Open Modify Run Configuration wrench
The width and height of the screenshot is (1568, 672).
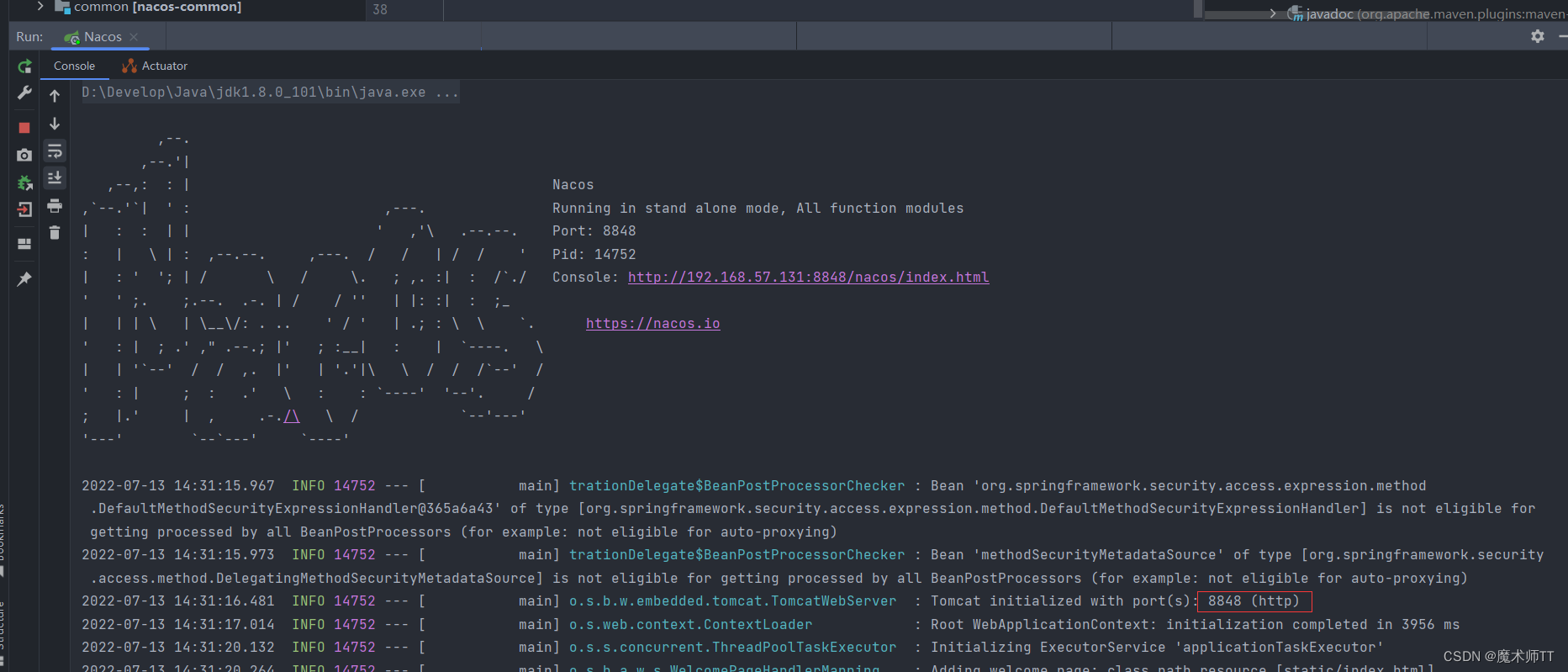point(24,93)
